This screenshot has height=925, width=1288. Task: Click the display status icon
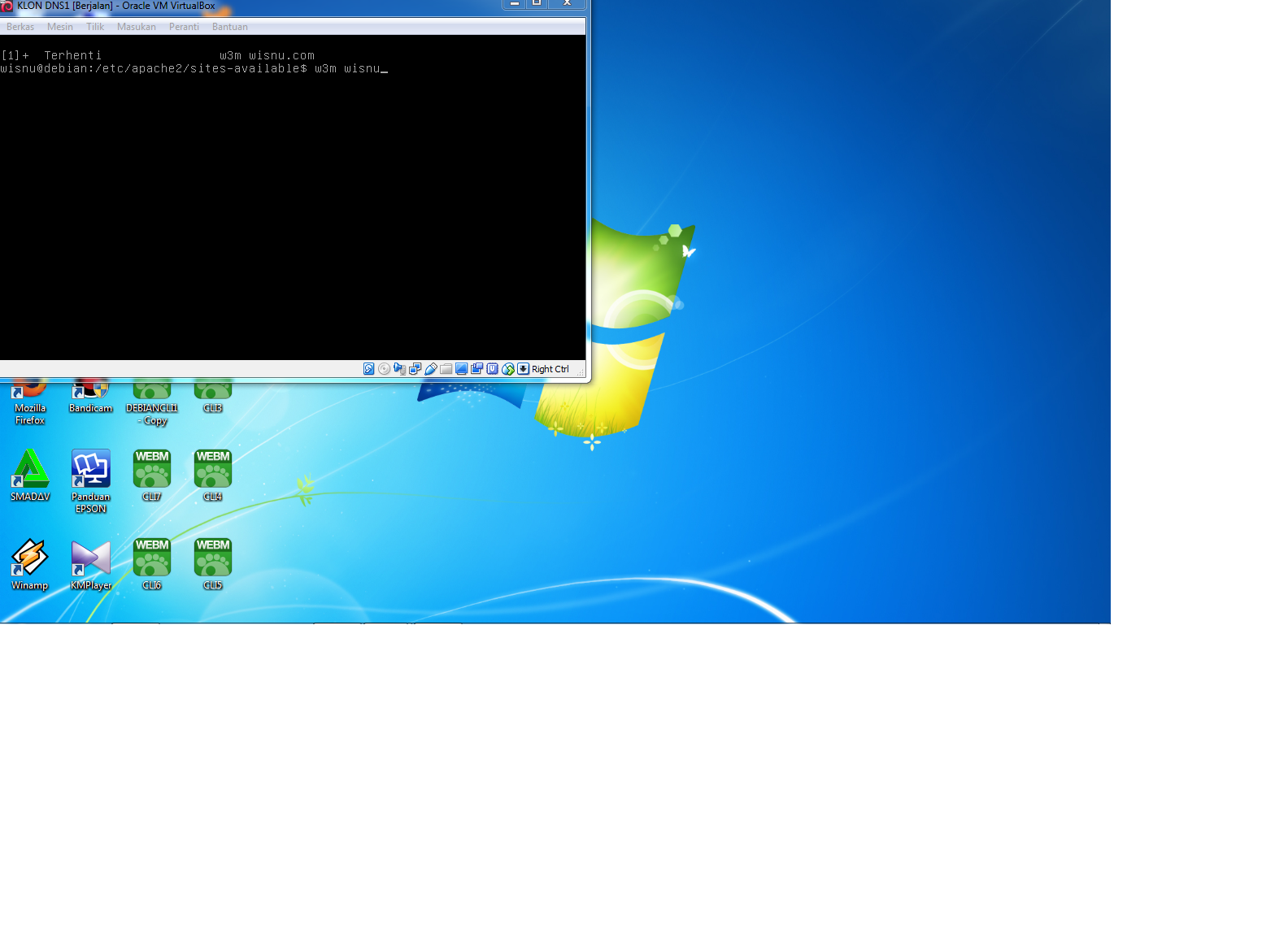461,369
